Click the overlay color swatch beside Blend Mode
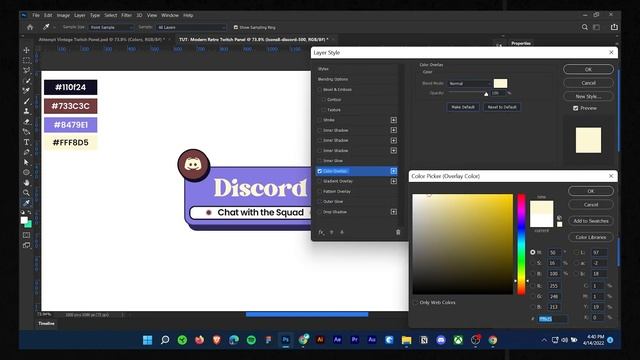The width and height of the screenshot is (640, 360). tap(500, 83)
